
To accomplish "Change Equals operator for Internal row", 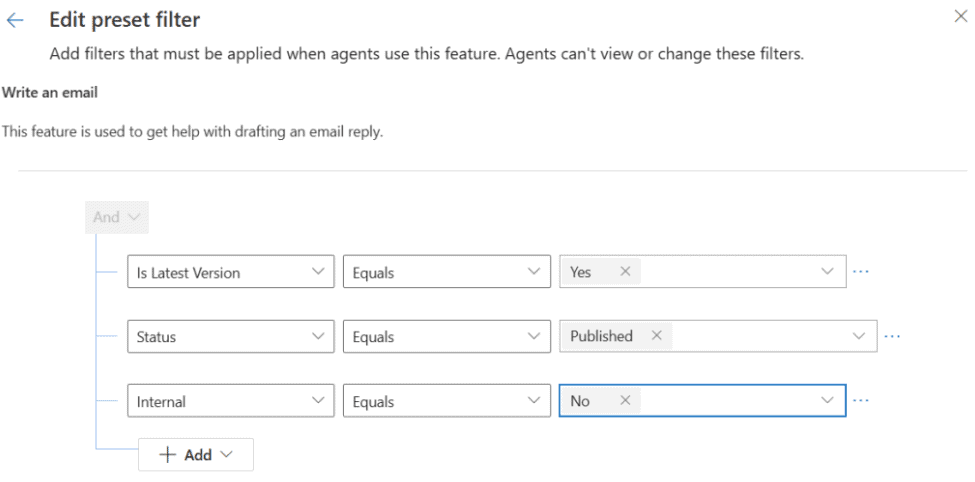I will (x=446, y=401).
